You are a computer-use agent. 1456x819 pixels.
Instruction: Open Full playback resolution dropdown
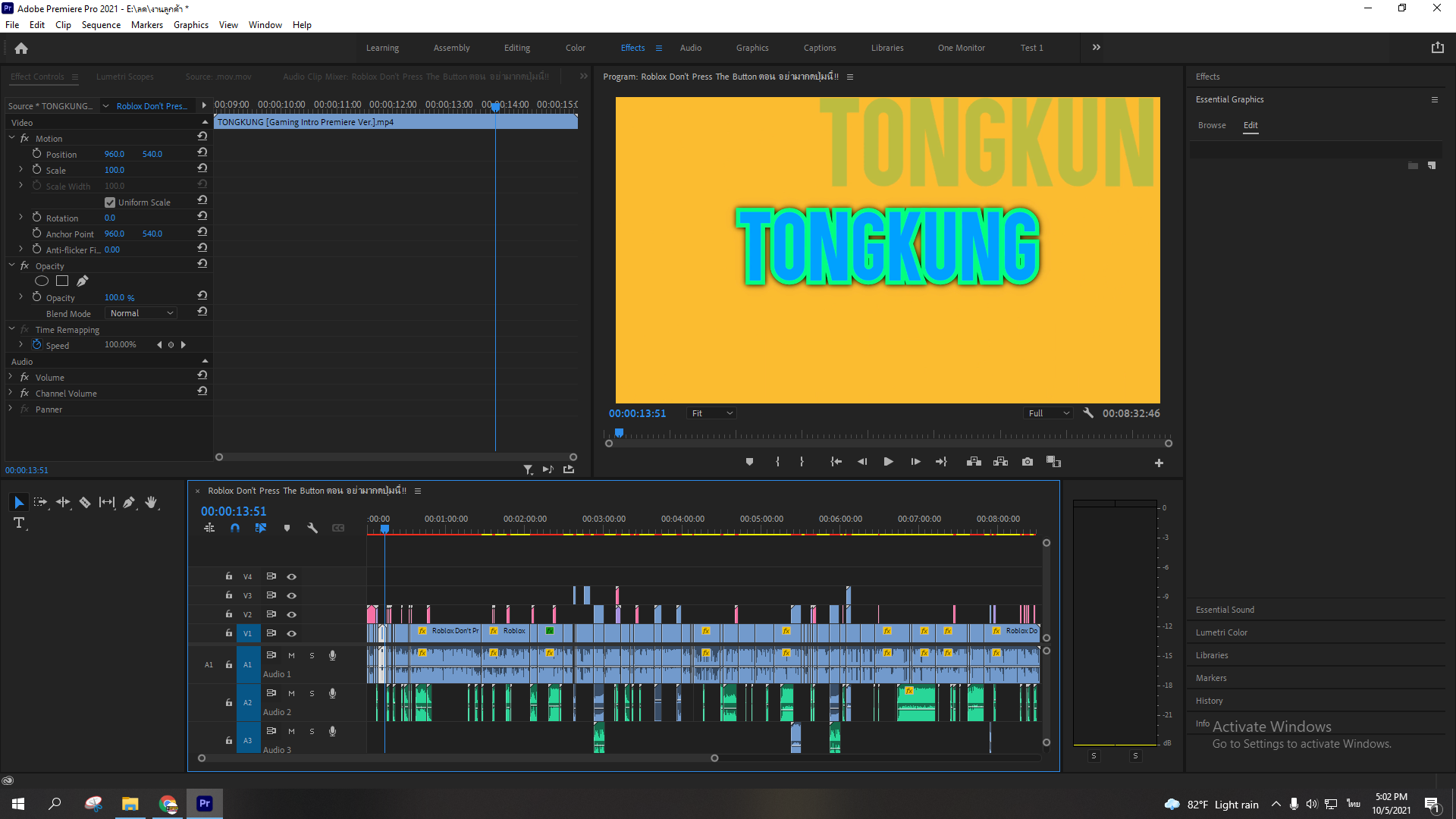[x=1048, y=413]
